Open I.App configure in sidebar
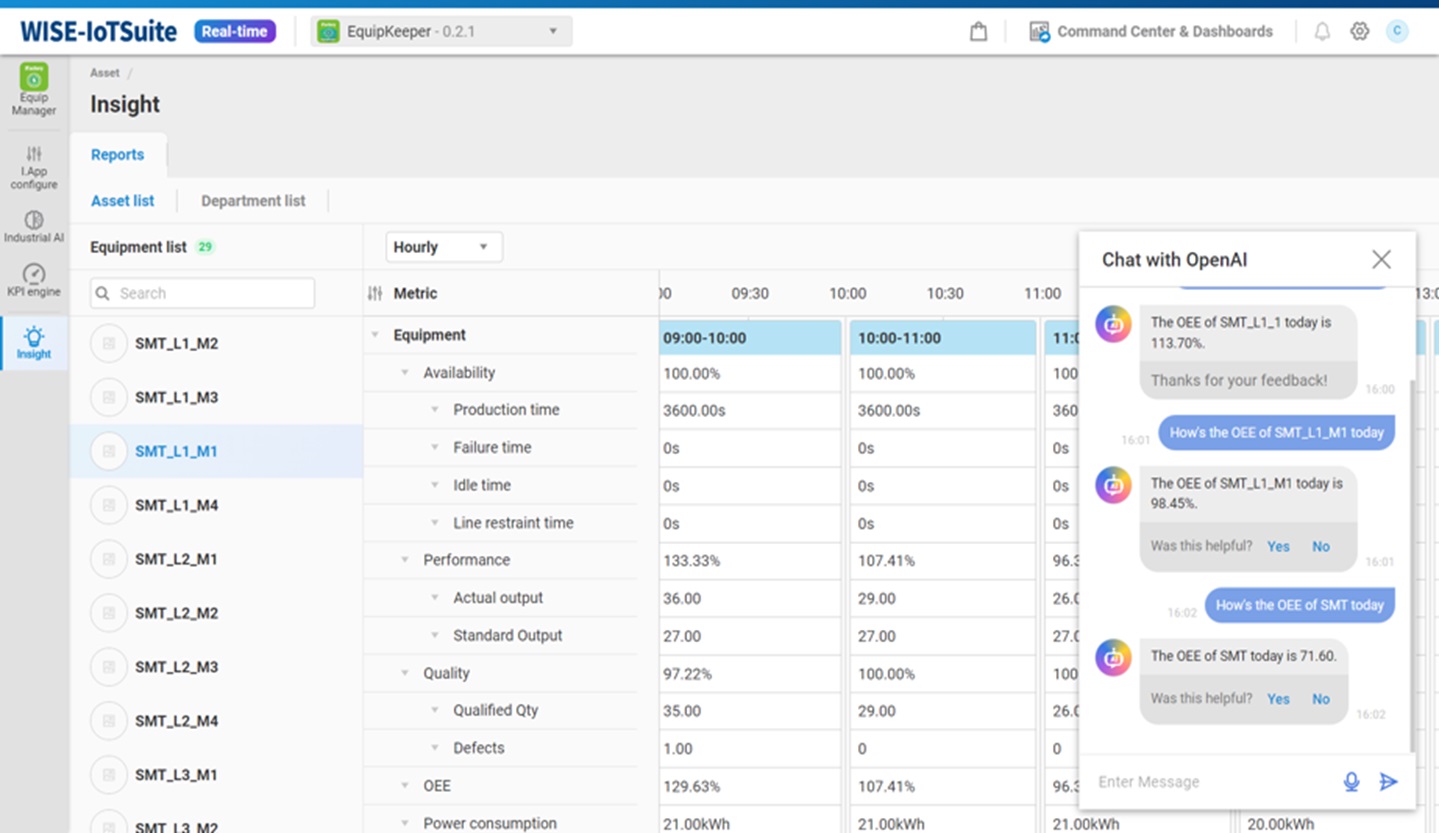This screenshot has width=1439, height=833. coord(34,166)
